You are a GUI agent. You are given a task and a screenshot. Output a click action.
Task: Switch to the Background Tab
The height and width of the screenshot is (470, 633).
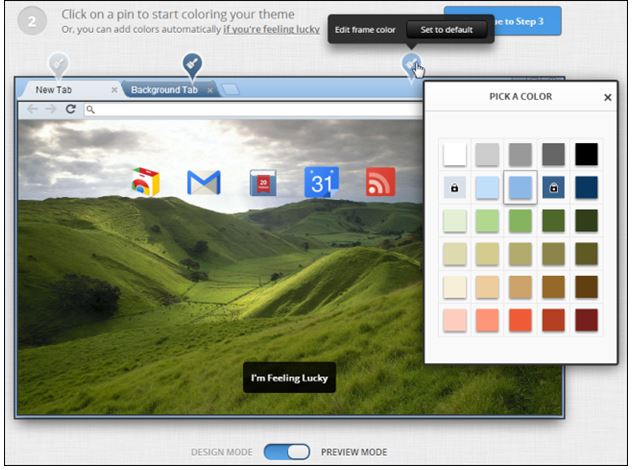pos(165,90)
